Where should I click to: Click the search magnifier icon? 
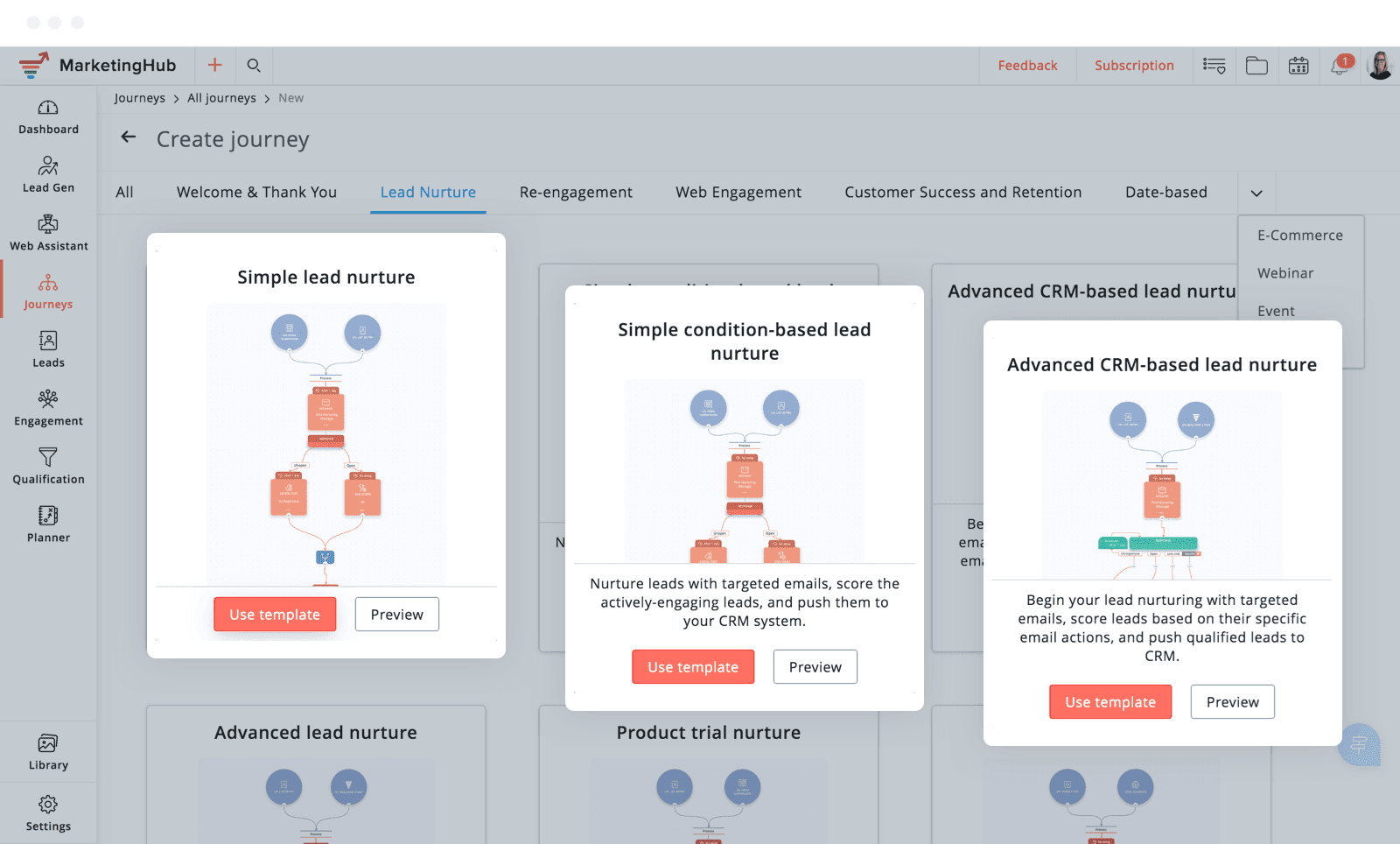(x=254, y=65)
